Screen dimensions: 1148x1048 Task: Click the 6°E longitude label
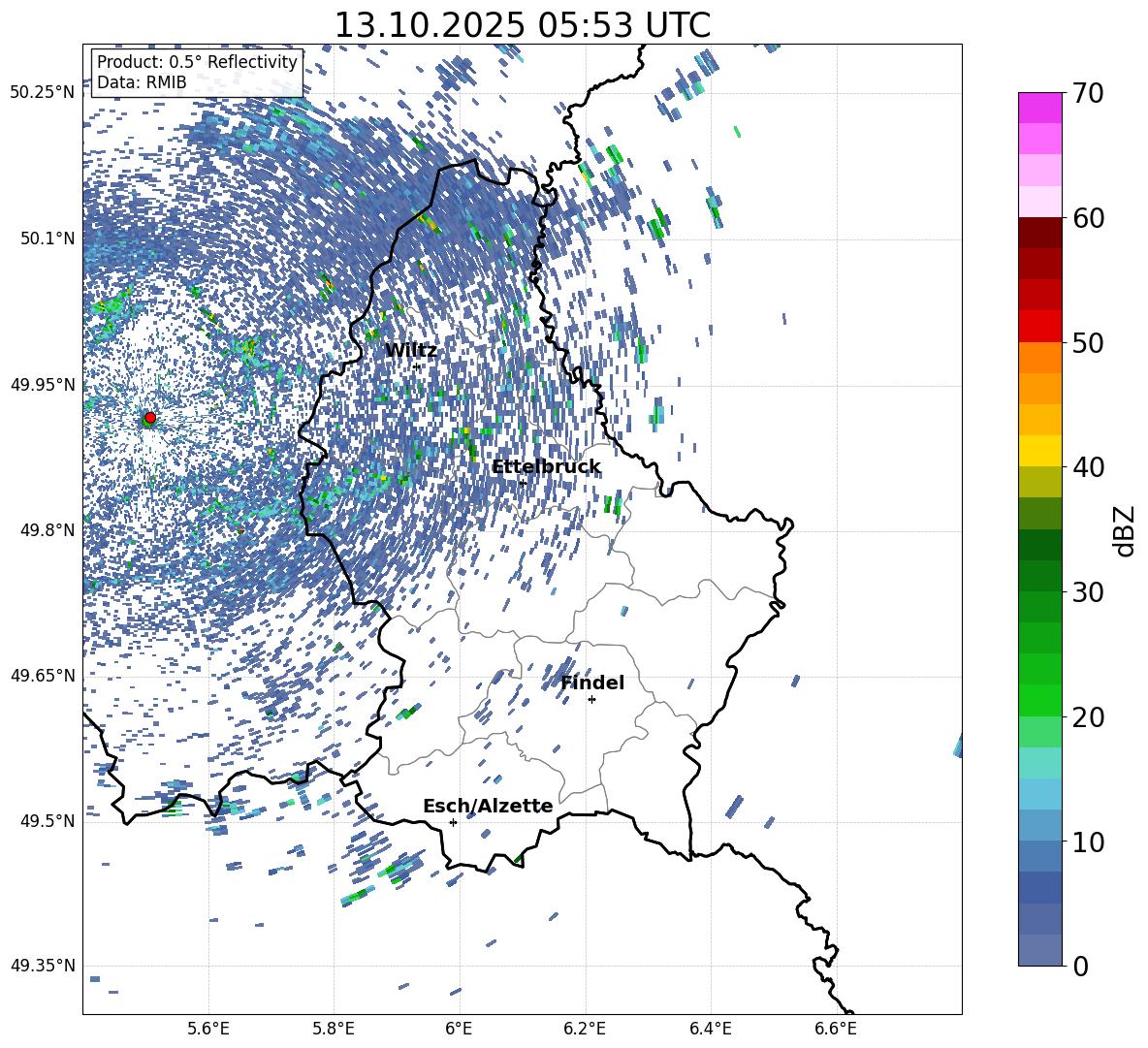[x=459, y=1029]
